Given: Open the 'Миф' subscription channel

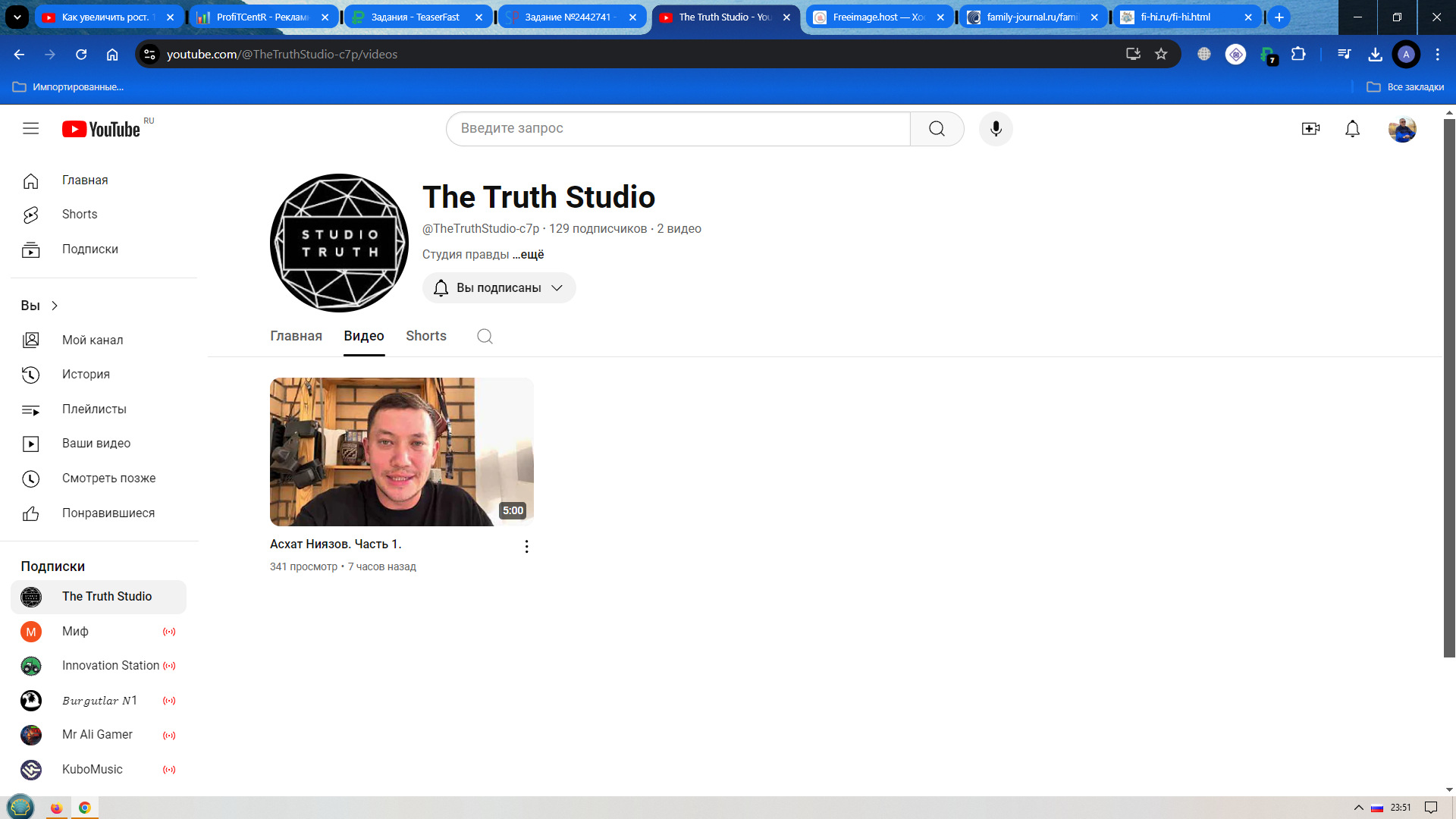Looking at the screenshot, I should point(99,632).
